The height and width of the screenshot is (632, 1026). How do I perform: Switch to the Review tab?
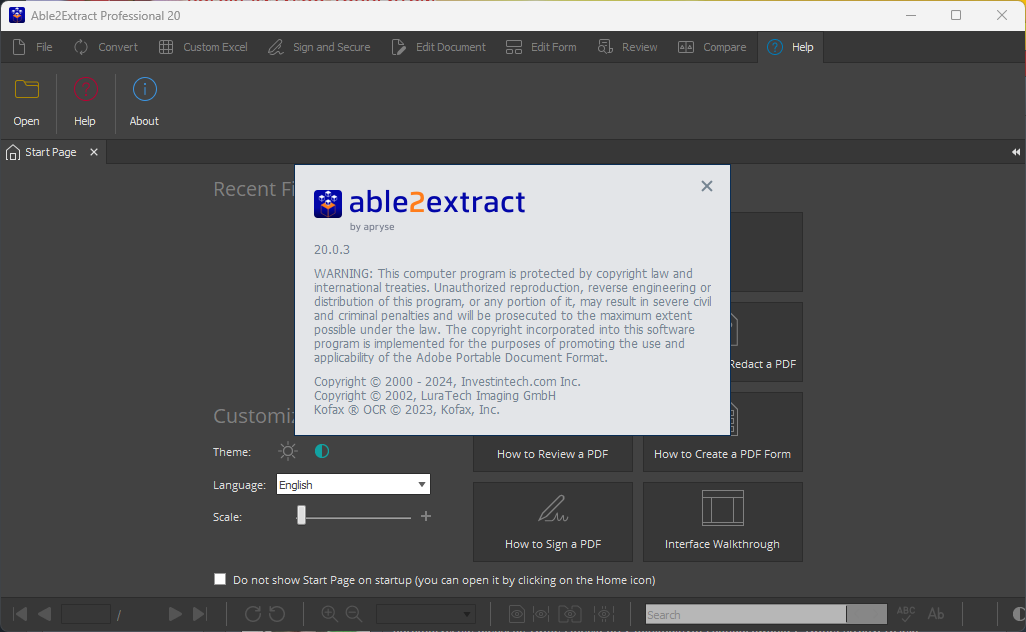(x=627, y=47)
